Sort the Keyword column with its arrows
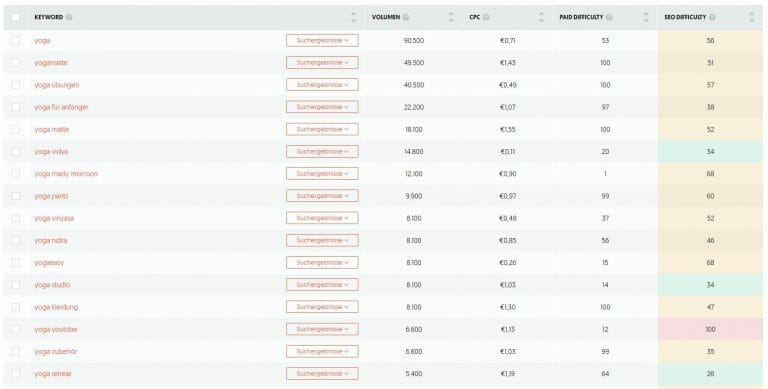Screen dimensions: 768x389 click(x=354, y=17)
